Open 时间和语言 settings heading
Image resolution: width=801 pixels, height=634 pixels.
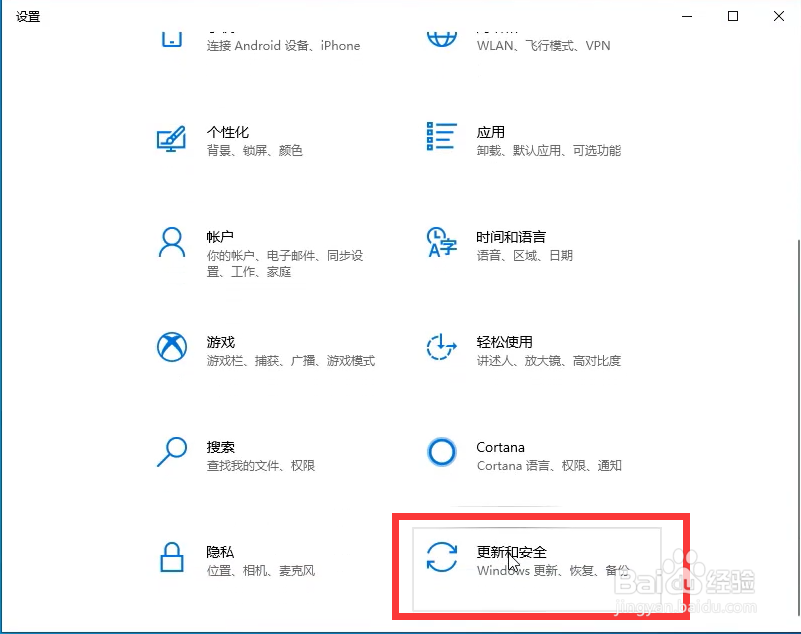point(511,237)
